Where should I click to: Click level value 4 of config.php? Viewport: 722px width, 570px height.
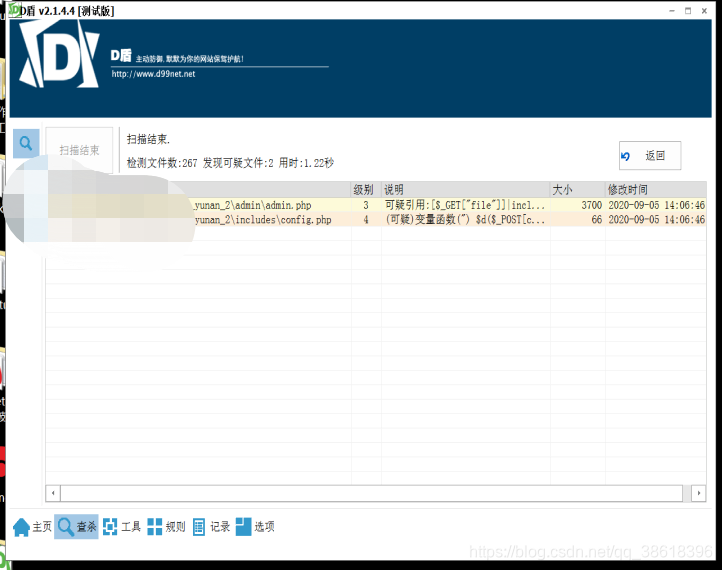(366, 220)
